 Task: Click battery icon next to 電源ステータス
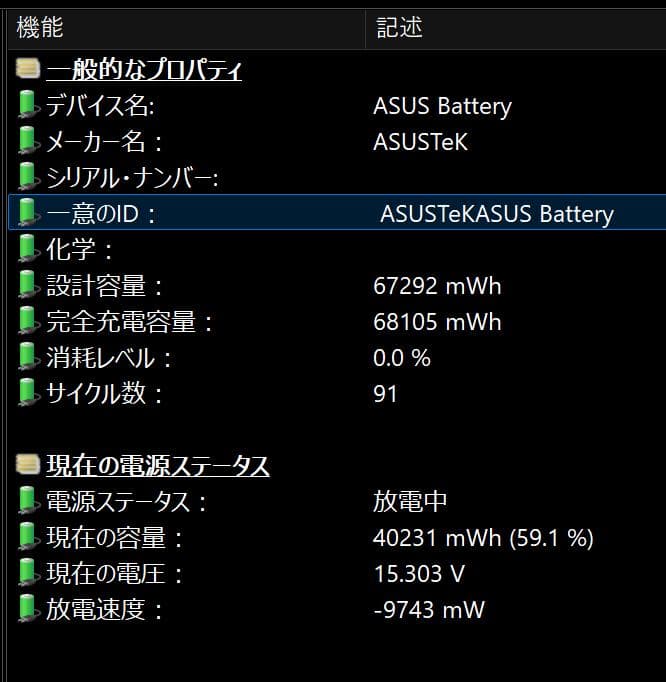point(28,500)
